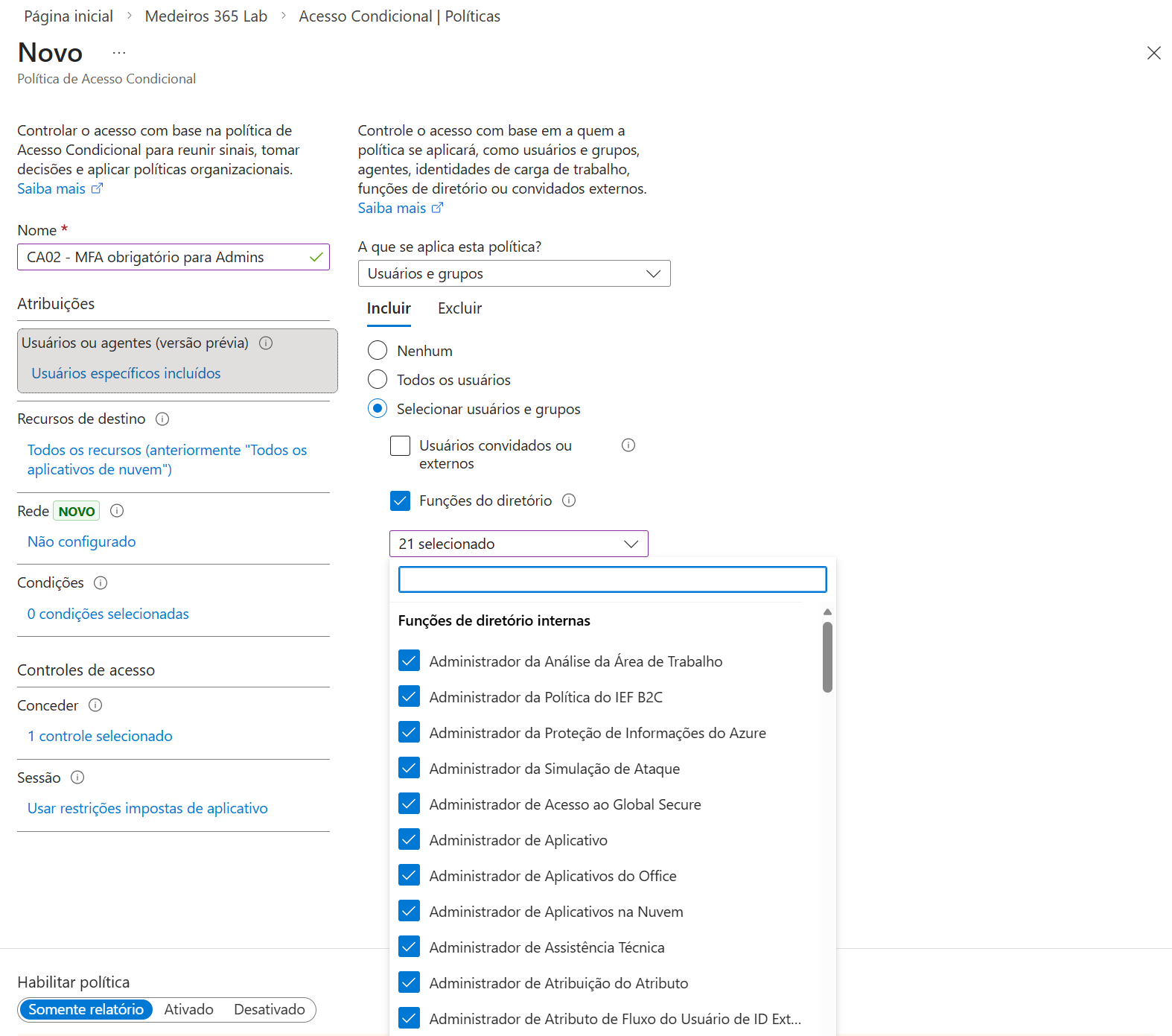Viewport: 1172px width, 1036px height.
Task: Click info icon next to Condições
Action: [101, 582]
